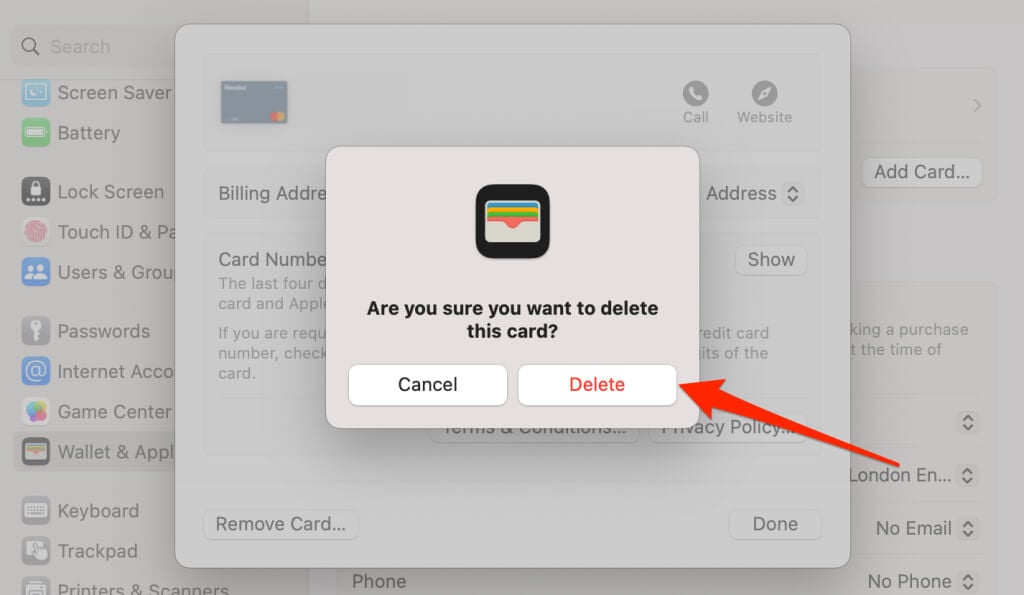This screenshot has height=595, width=1024.
Task: Open the Battery settings icon
Action: (35, 133)
